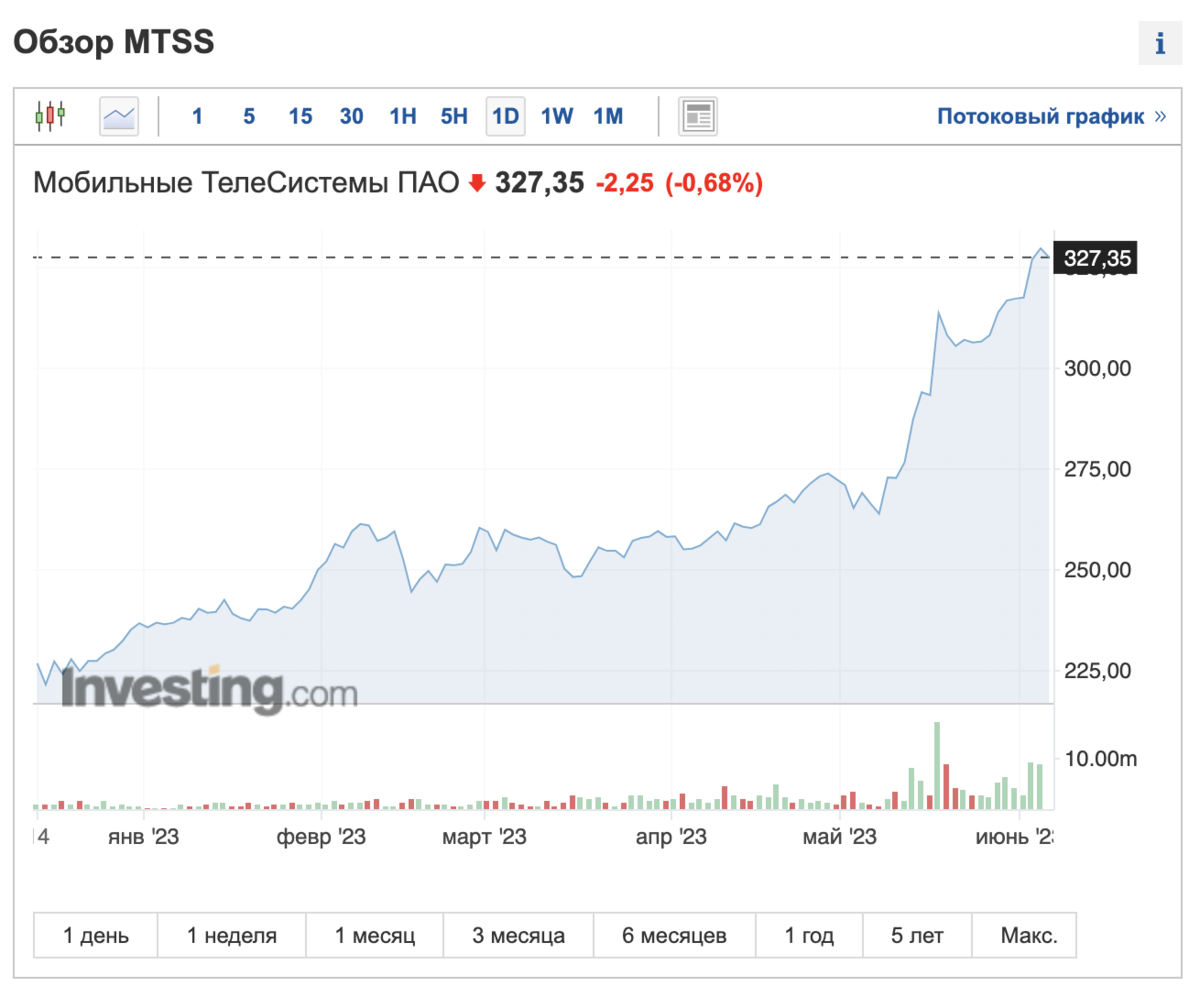
Task: Click the current price label 327,35 on axis
Action: tap(1097, 259)
